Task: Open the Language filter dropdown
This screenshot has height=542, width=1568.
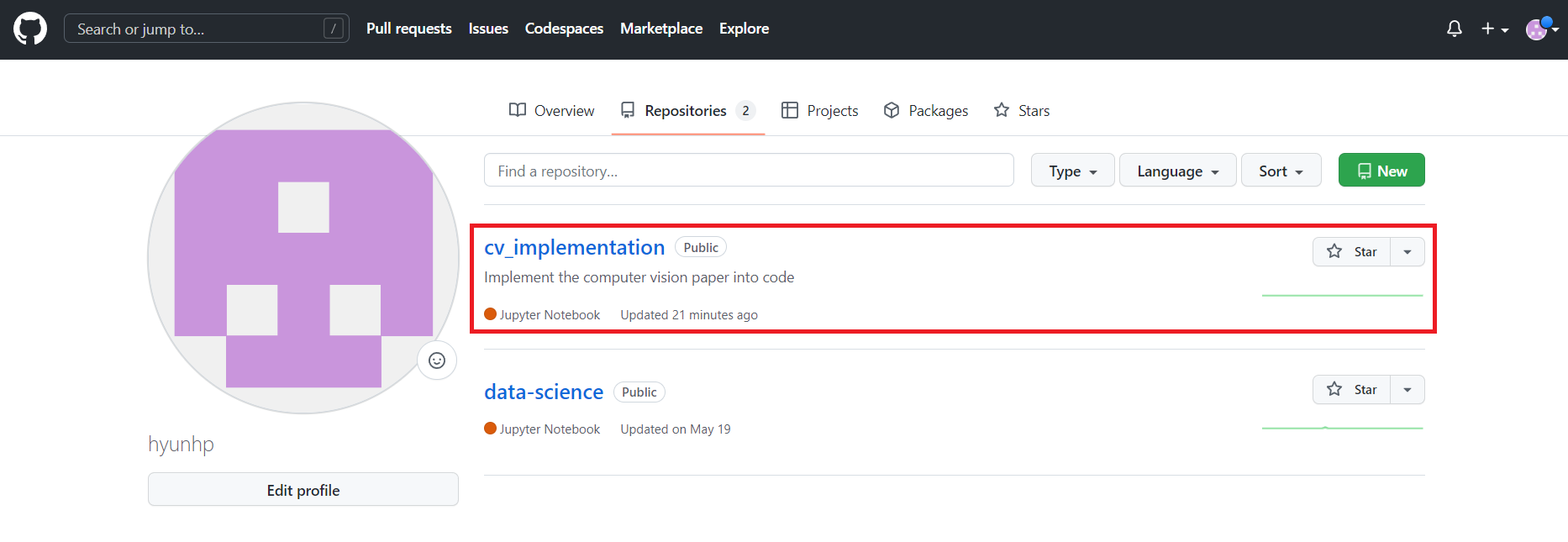Action: (1177, 171)
